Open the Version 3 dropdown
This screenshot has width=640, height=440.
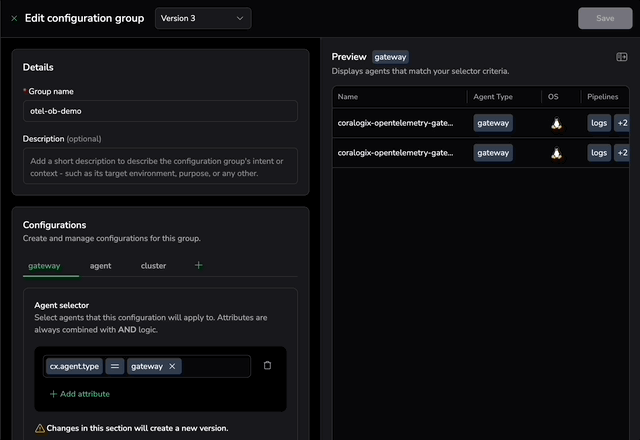pos(203,18)
